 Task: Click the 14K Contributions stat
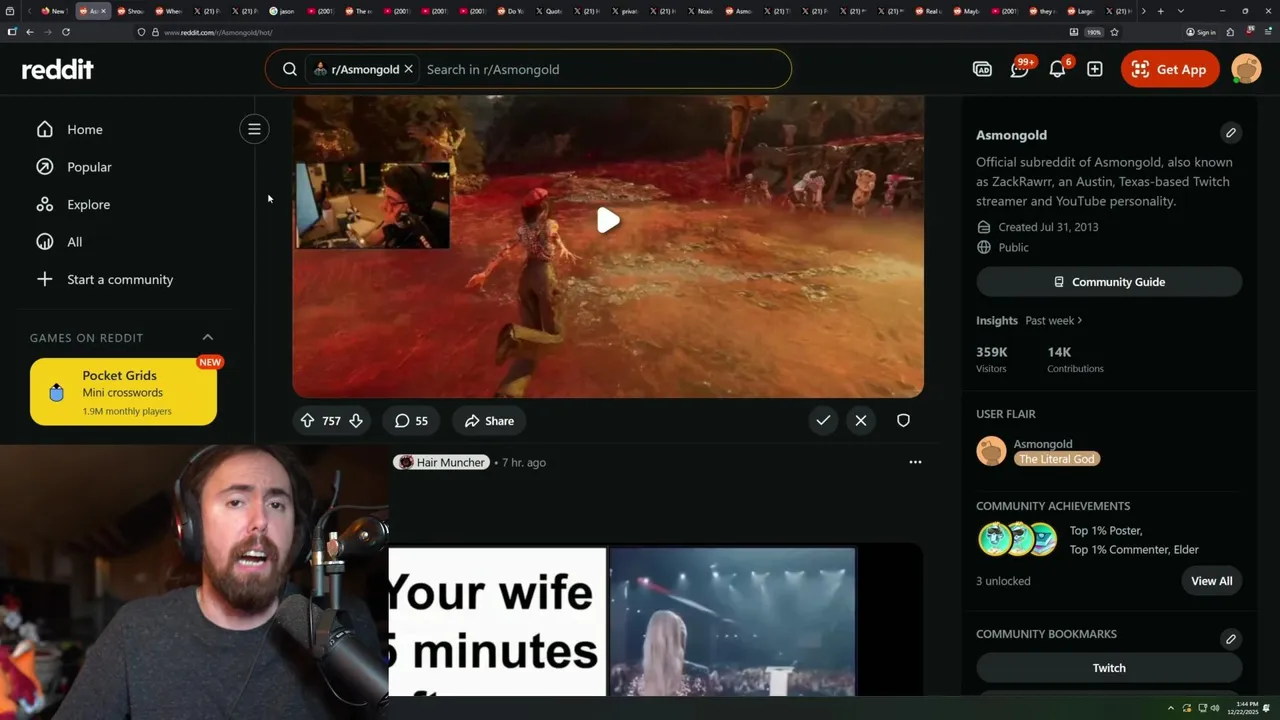click(x=1075, y=360)
